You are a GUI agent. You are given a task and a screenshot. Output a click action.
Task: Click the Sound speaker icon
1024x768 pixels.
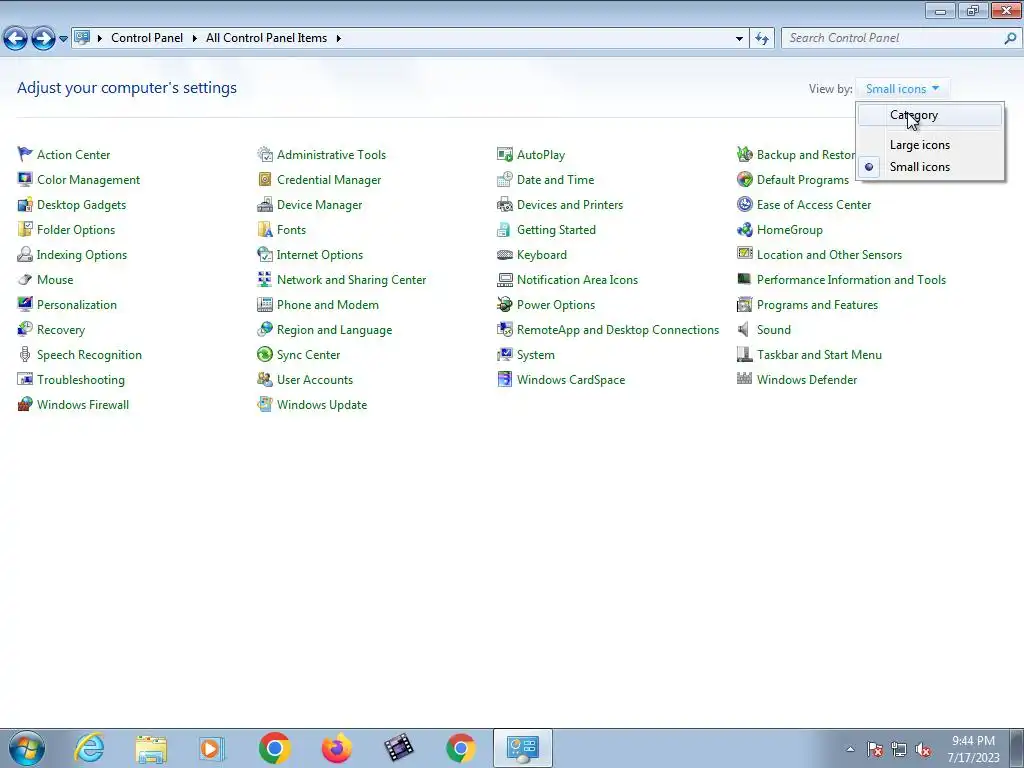click(744, 330)
